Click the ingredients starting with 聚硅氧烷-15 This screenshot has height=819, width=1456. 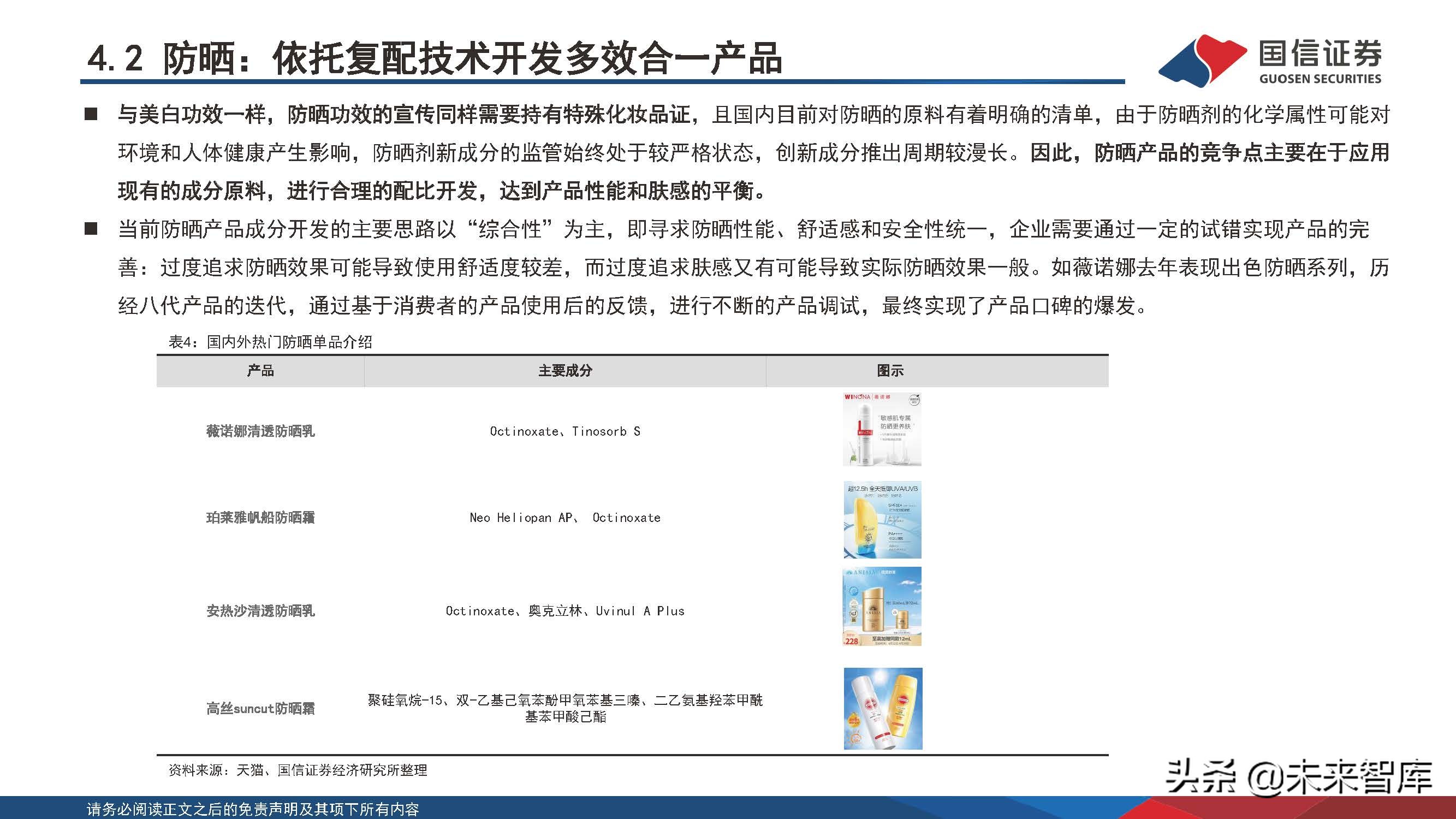565,708
